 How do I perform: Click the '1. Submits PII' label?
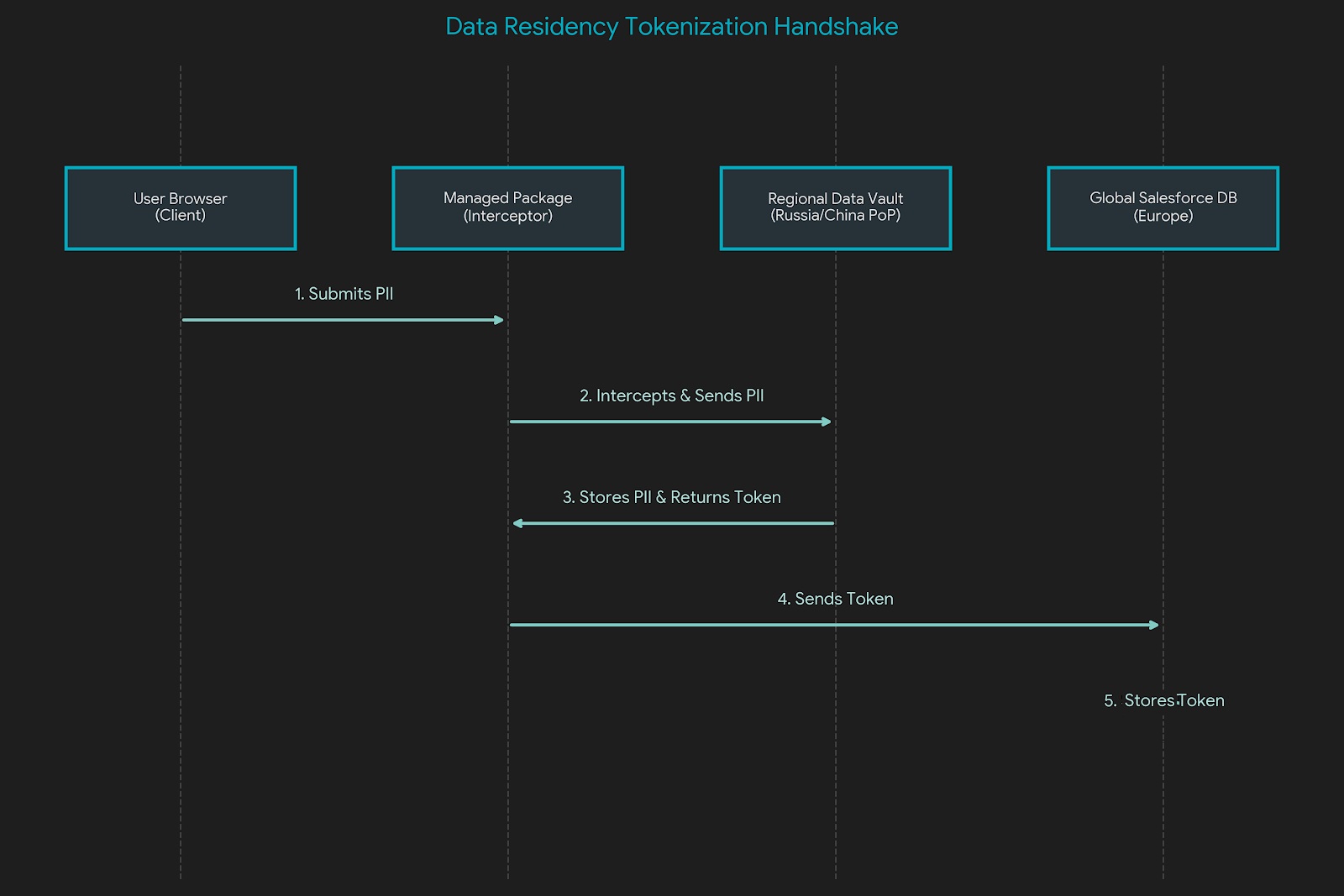point(344,294)
